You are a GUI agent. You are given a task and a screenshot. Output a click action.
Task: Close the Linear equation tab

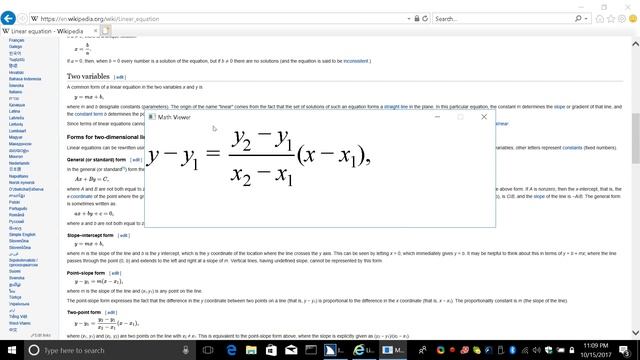click(96, 31)
